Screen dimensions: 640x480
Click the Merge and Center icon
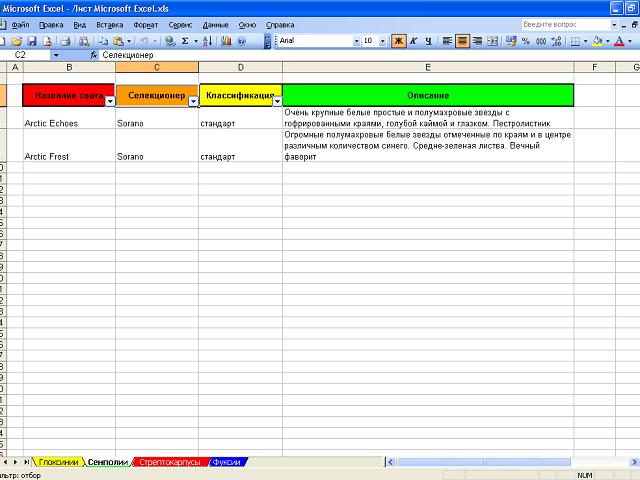click(x=493, y=41)
